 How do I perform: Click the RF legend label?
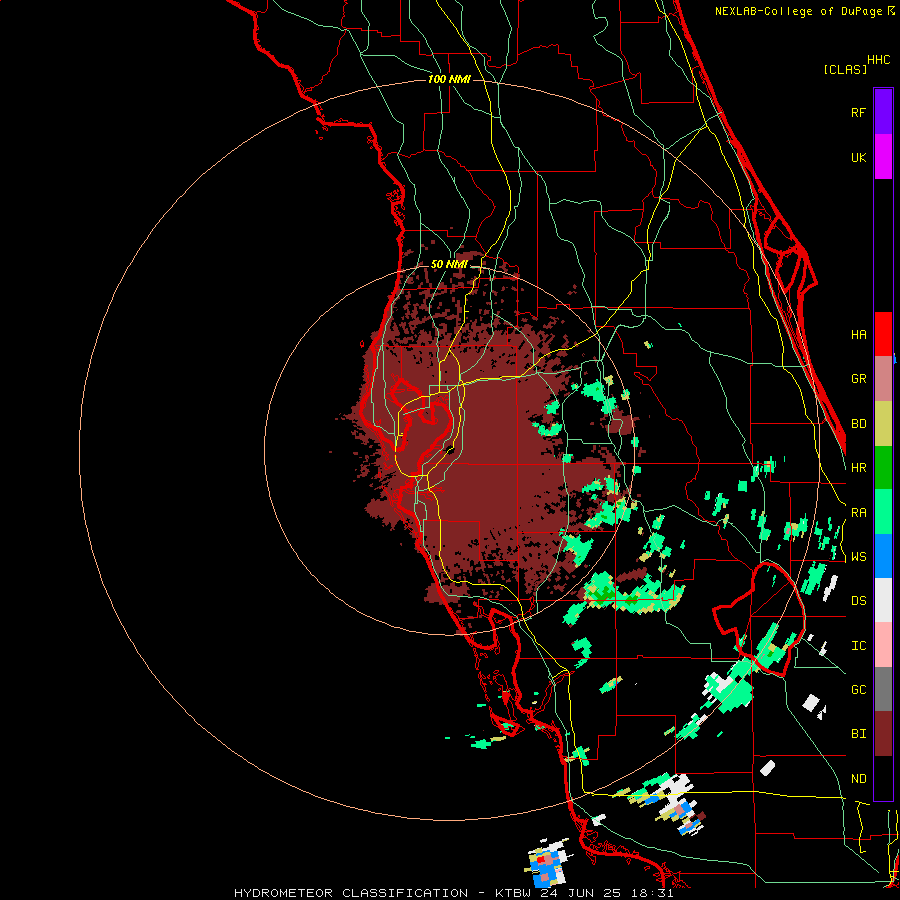point(858,112)
